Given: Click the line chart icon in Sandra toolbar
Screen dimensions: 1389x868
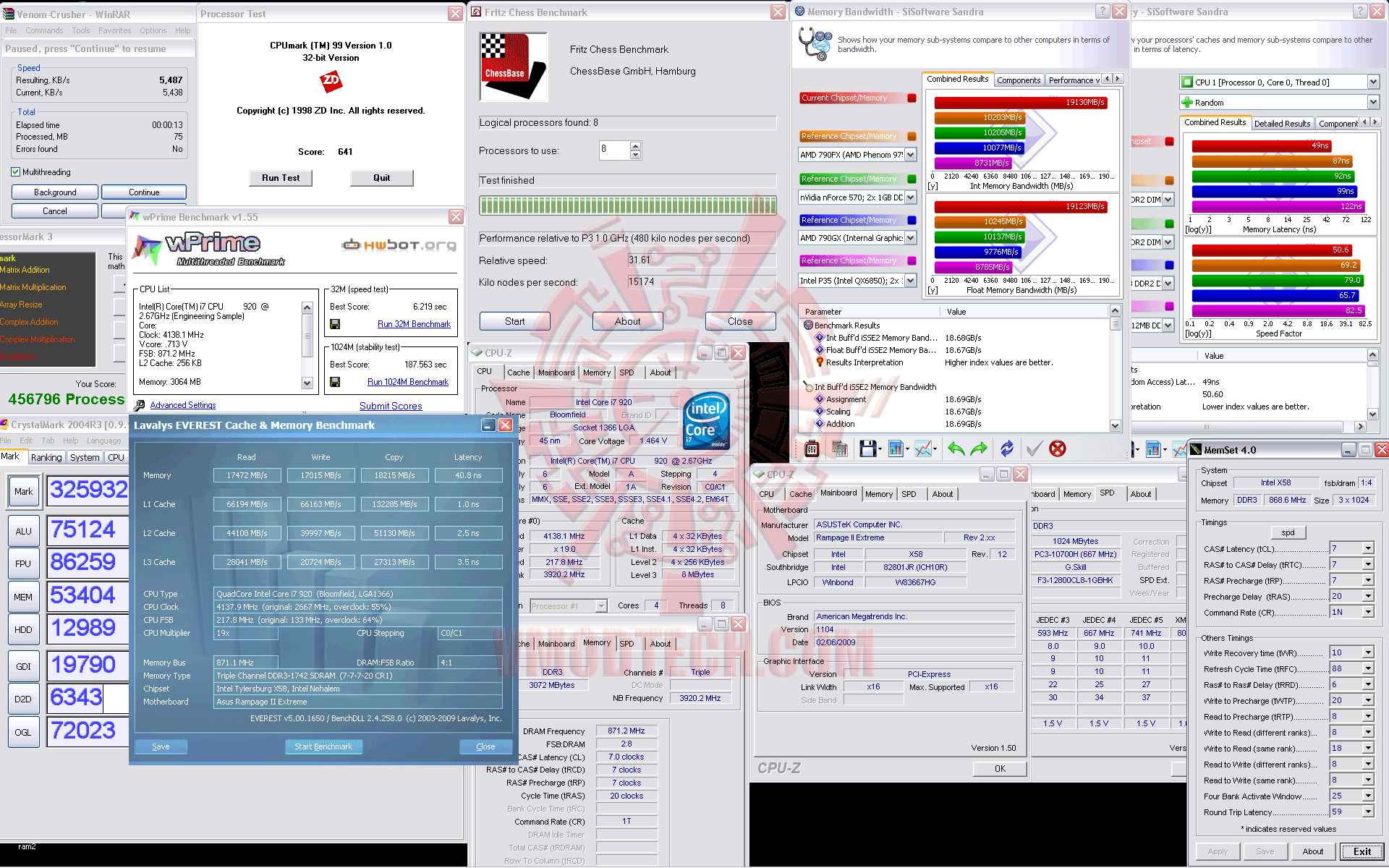Looking at the screenshot, I should 922,449.
